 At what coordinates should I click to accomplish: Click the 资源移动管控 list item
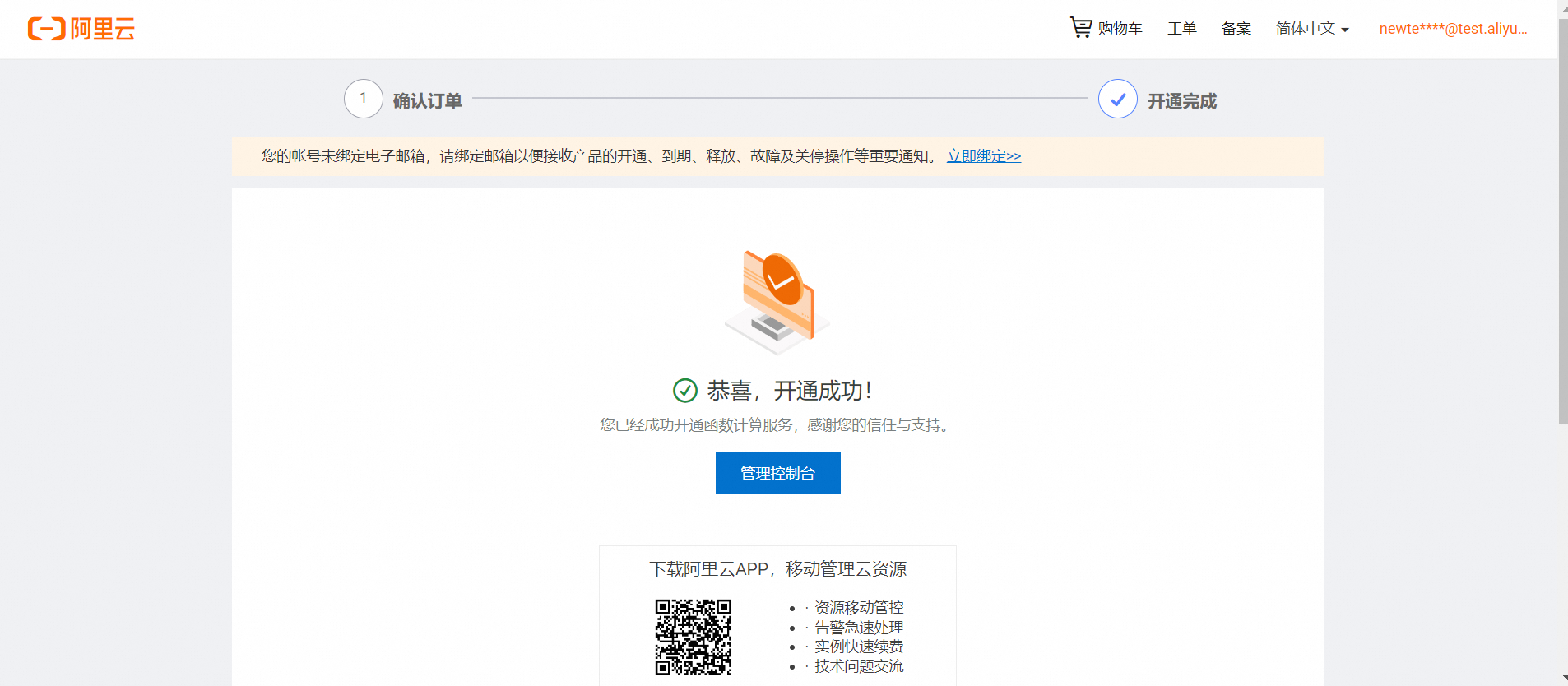[859, 607]
